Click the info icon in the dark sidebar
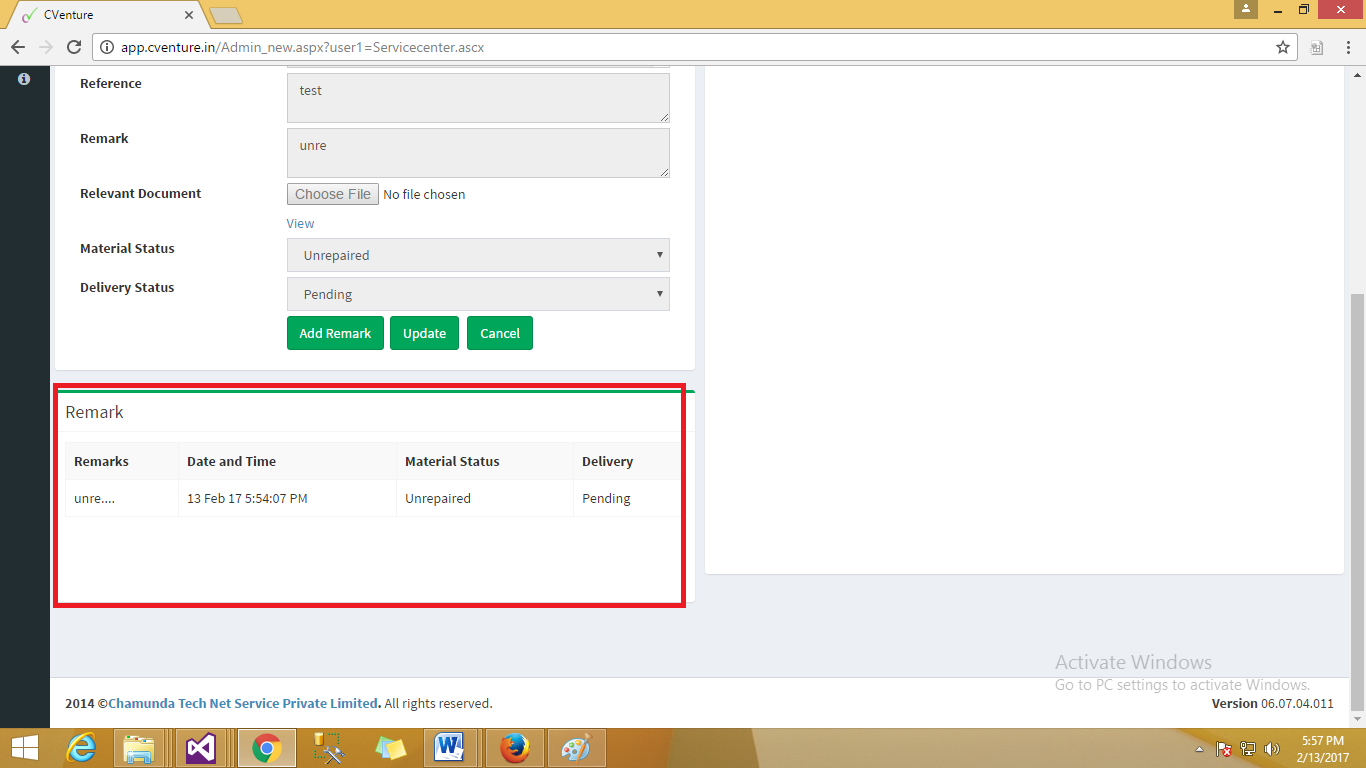The width and height of the screenshot is (1366, 768). click(24, 79)
